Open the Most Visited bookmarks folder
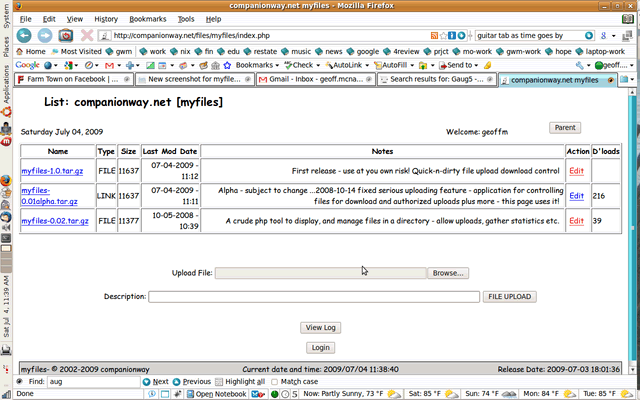 pos(76,51)
